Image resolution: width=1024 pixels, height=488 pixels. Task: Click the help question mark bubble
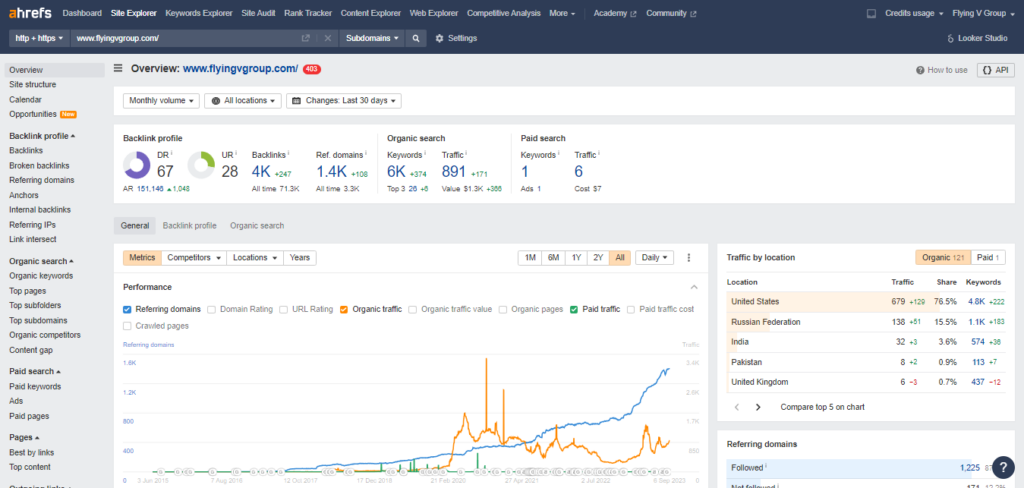[1003, 467]
